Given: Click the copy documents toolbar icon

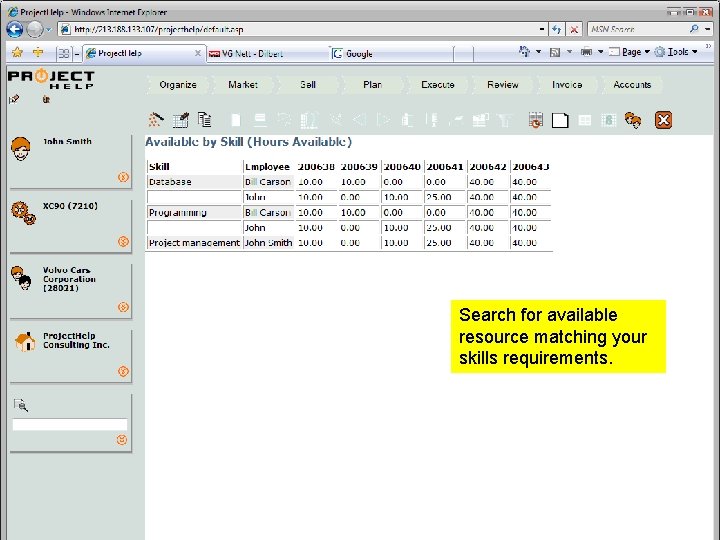Looking at the screenshot, I should 205,119.
